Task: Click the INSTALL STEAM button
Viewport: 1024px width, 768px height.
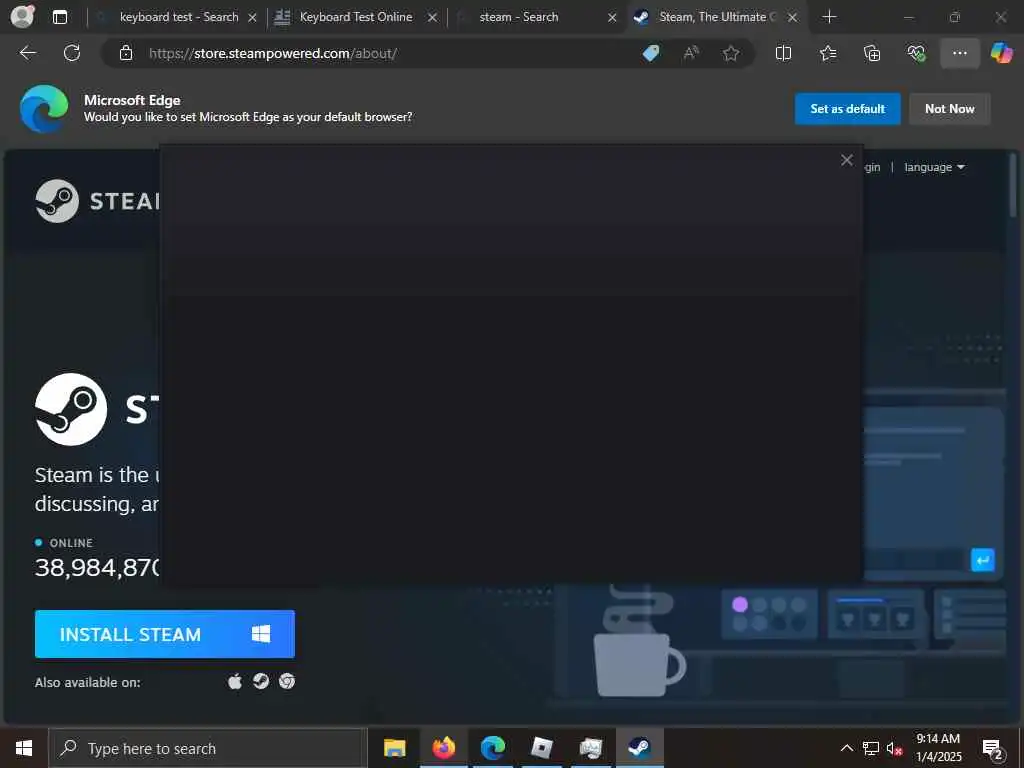Action: click(x=165, y=633)
